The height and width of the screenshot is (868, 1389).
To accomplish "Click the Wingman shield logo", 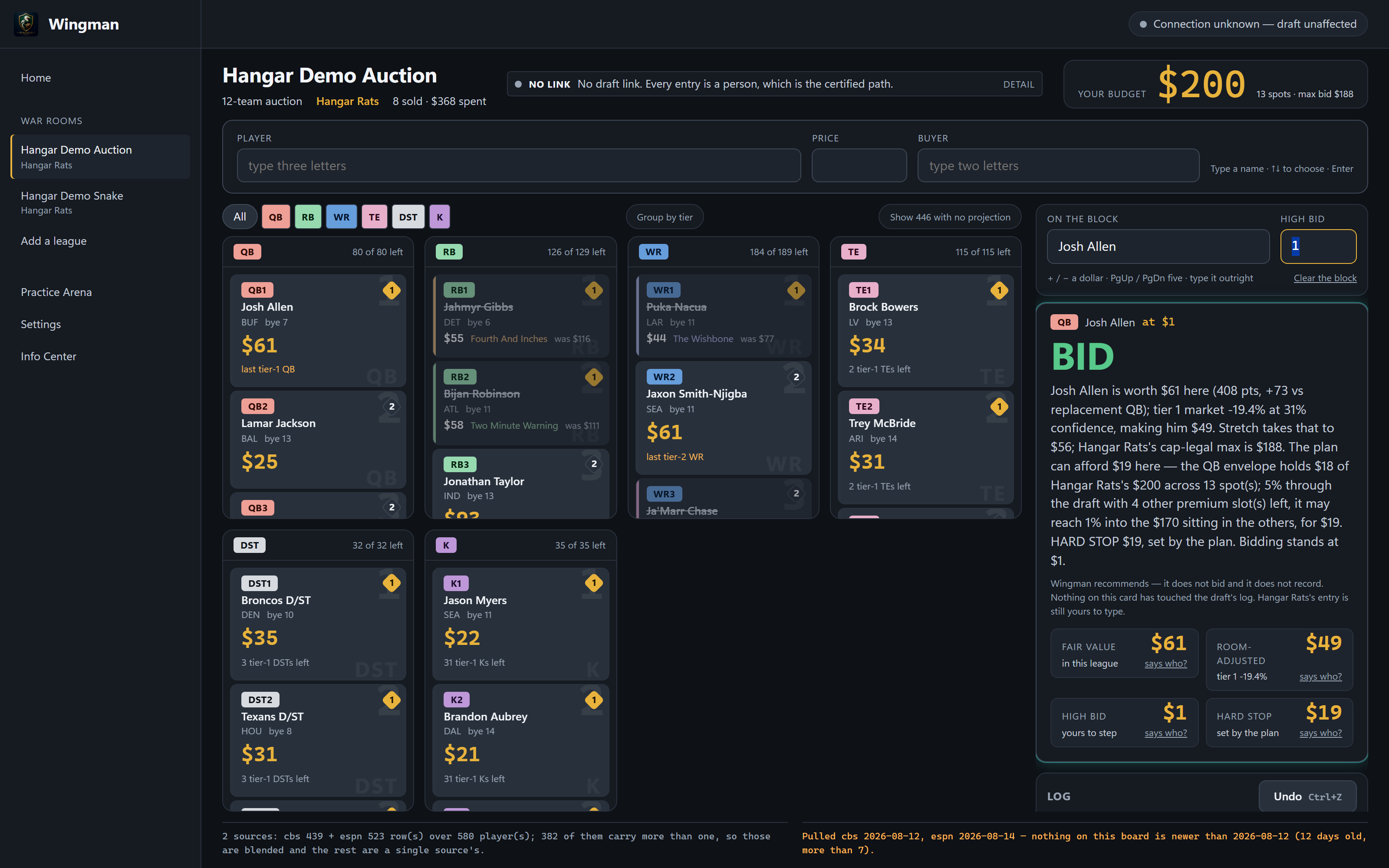I will 26,24.
